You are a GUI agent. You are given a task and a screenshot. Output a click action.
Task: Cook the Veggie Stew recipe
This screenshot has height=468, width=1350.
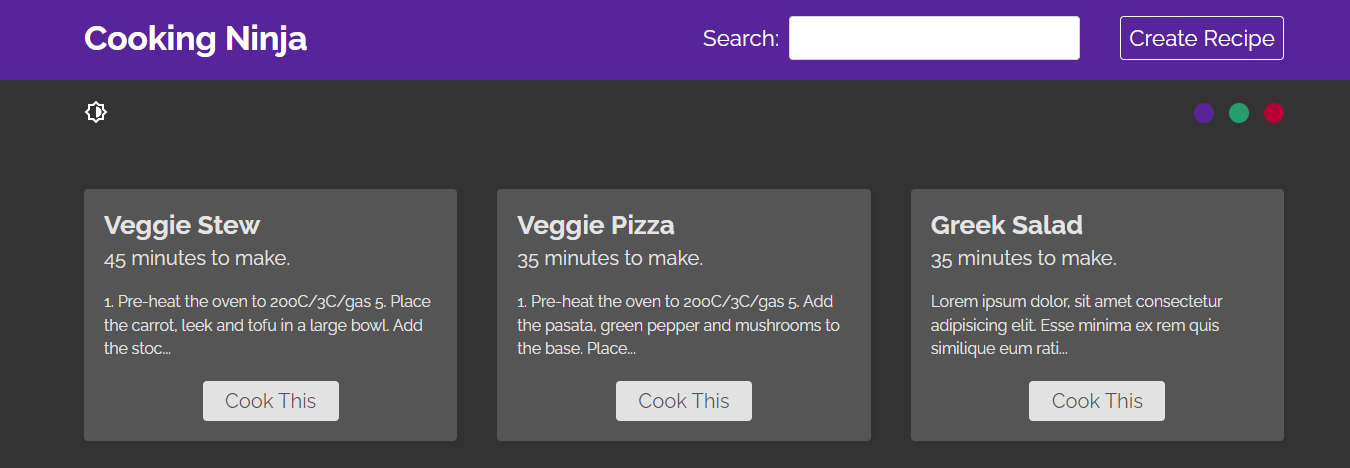[271, 401]
